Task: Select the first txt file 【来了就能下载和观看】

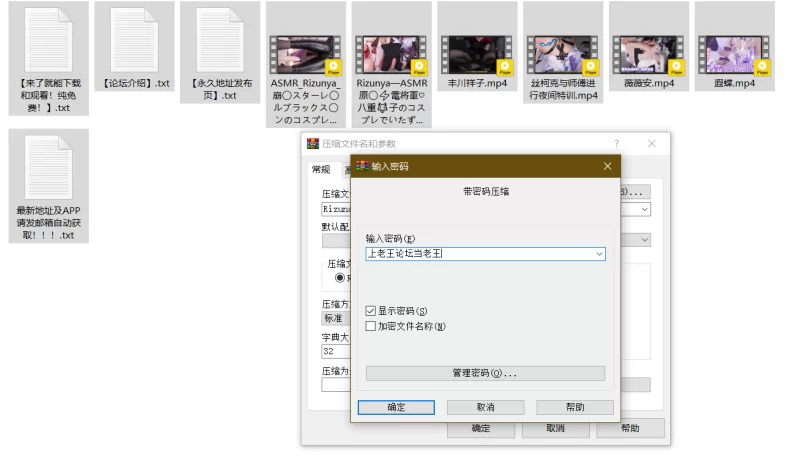Action: (x=48, y=40)
